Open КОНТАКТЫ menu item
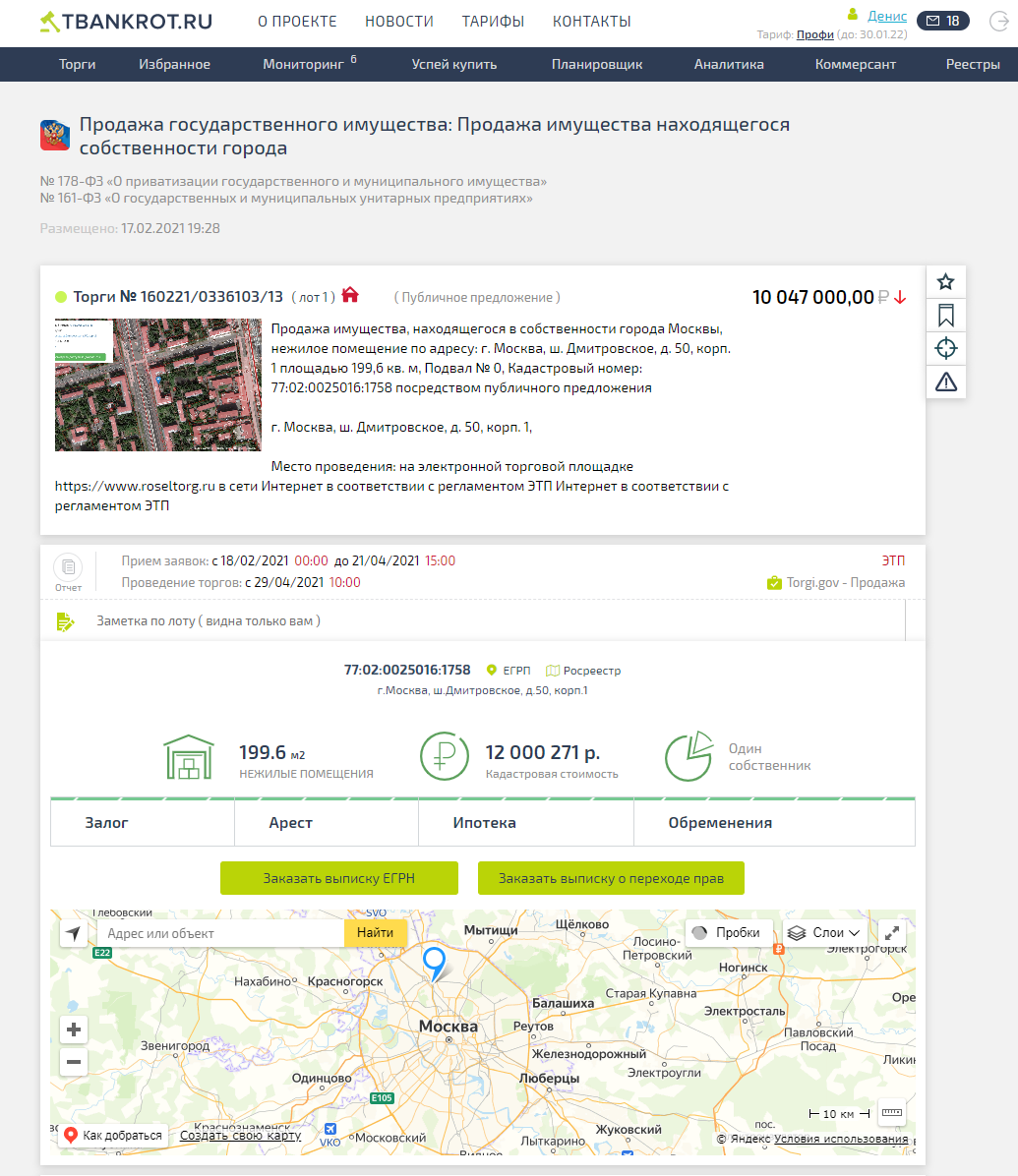The image size is (1018, 1176). click(x=592, y=21)
